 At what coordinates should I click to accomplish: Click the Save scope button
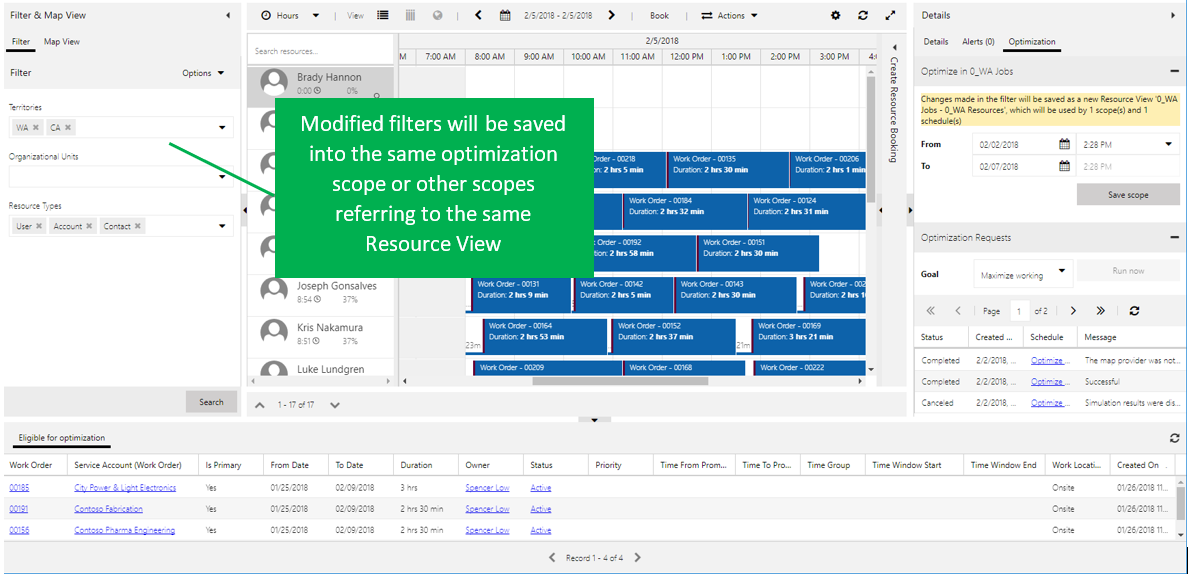[1128, 195]
